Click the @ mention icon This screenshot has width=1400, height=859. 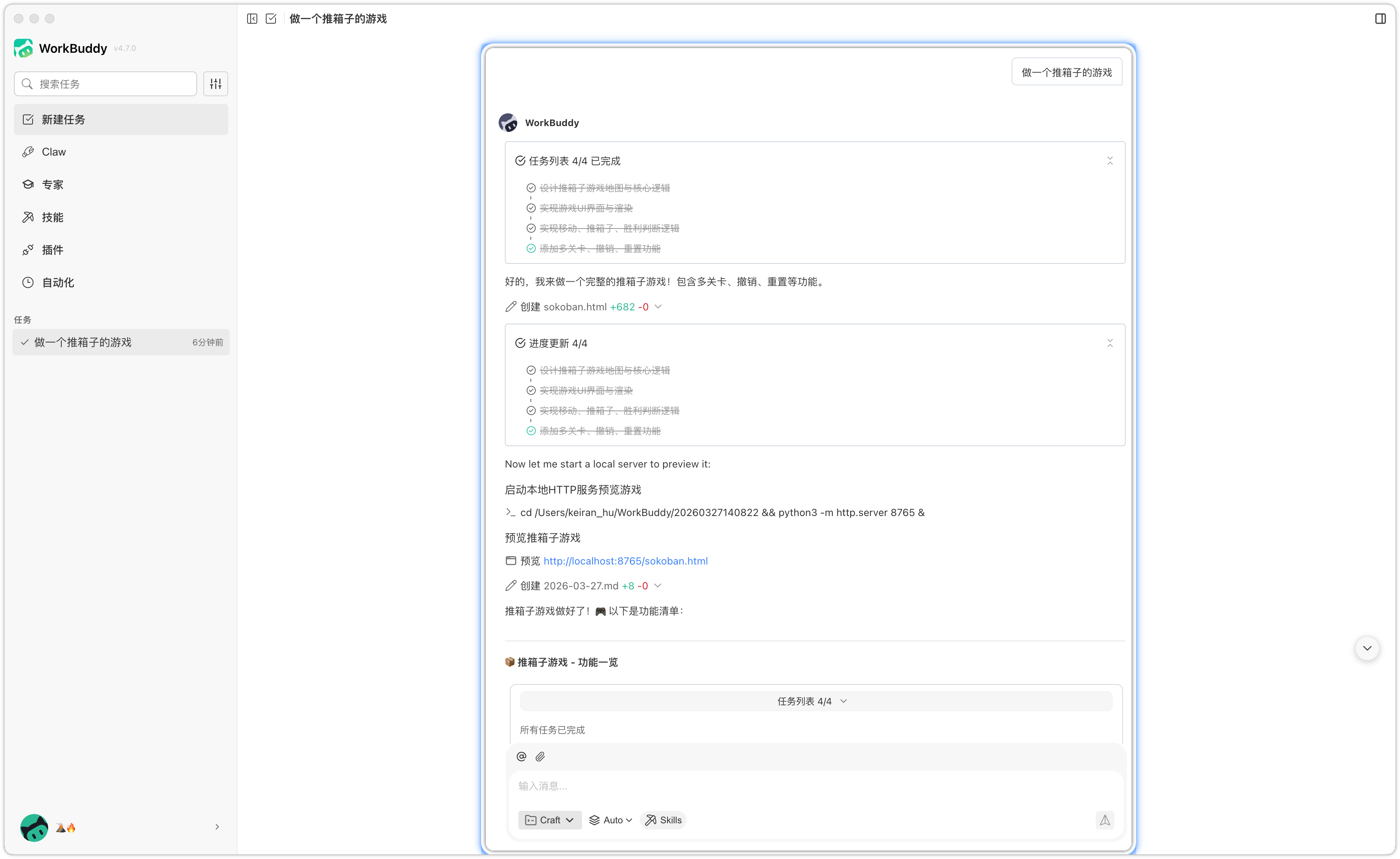[x=521, y=756]
